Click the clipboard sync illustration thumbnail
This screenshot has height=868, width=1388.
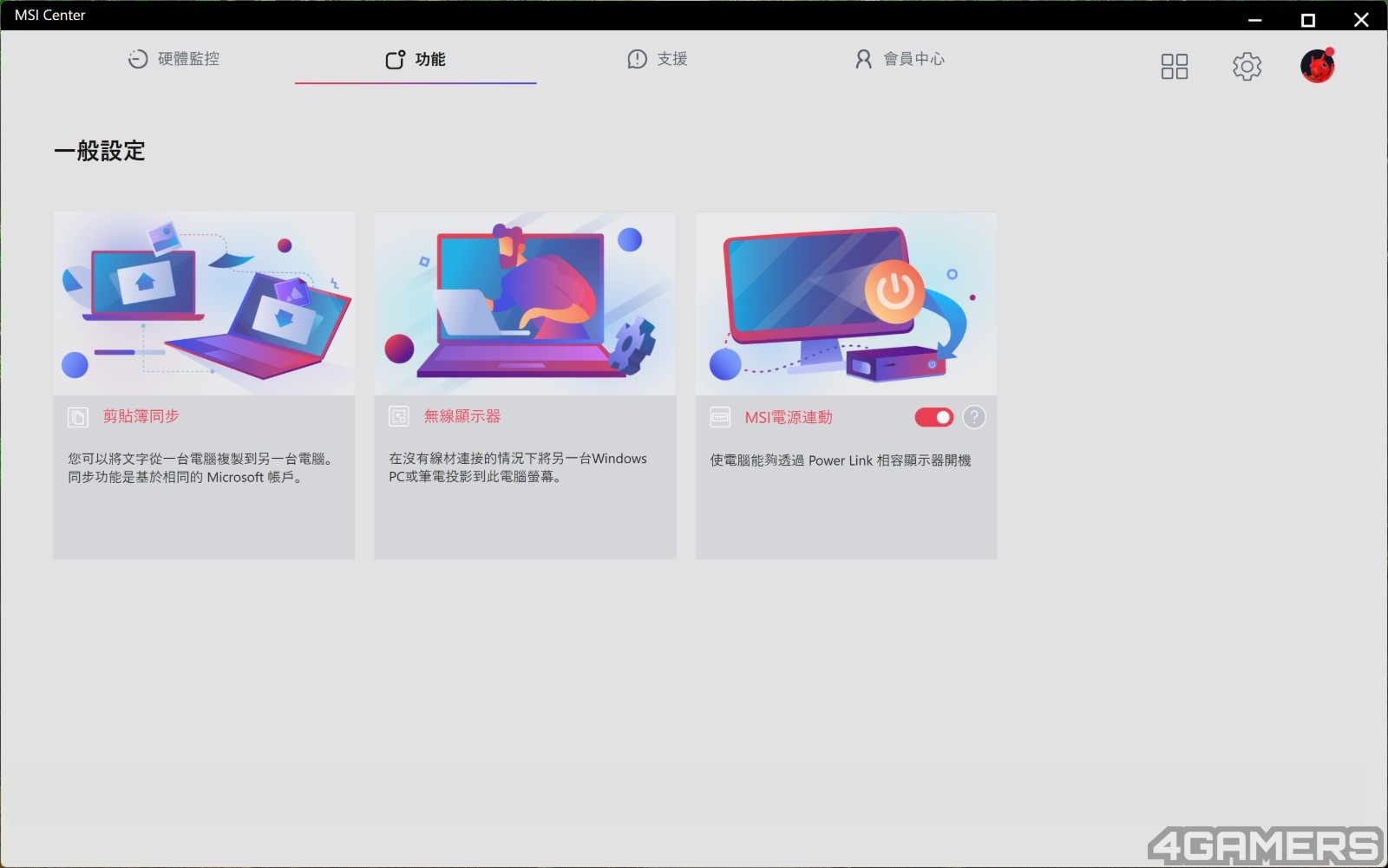coord(204,303)
